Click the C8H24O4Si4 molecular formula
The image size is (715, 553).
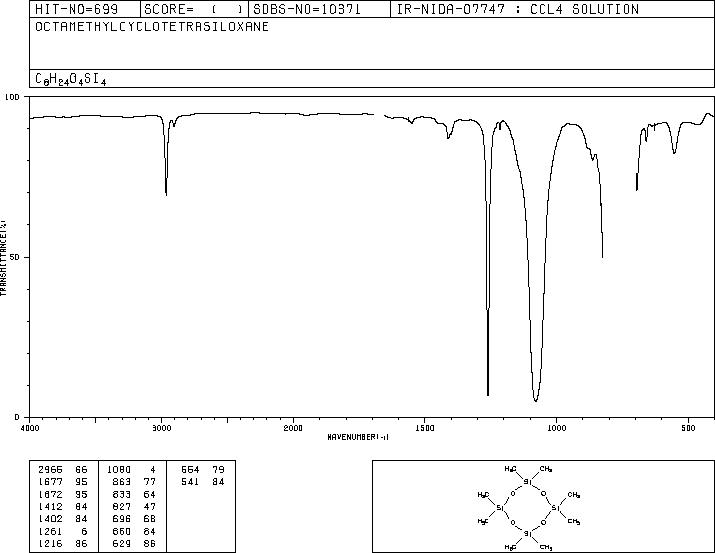tap(71, 79)
